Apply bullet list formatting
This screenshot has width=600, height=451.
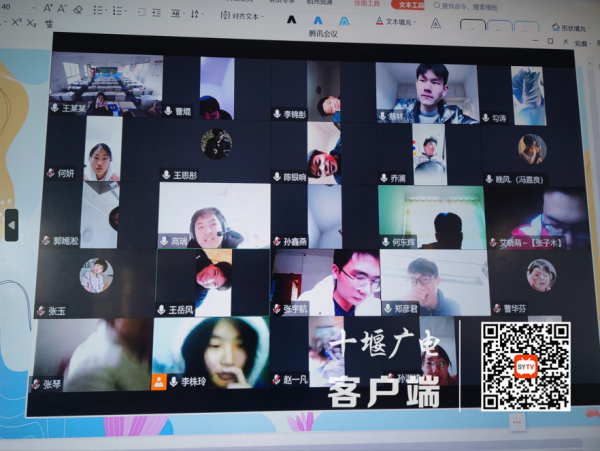click(x=97, y=10)
